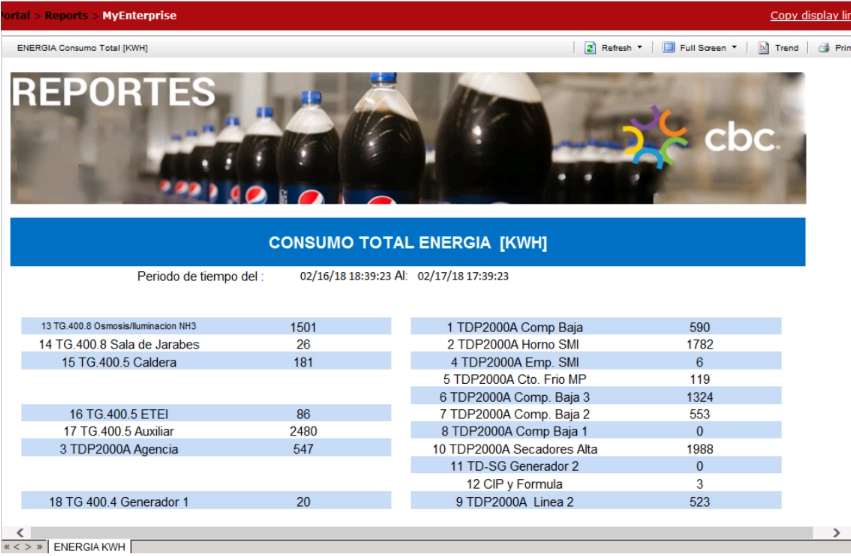Click the Copy display link

coord(810,15)
